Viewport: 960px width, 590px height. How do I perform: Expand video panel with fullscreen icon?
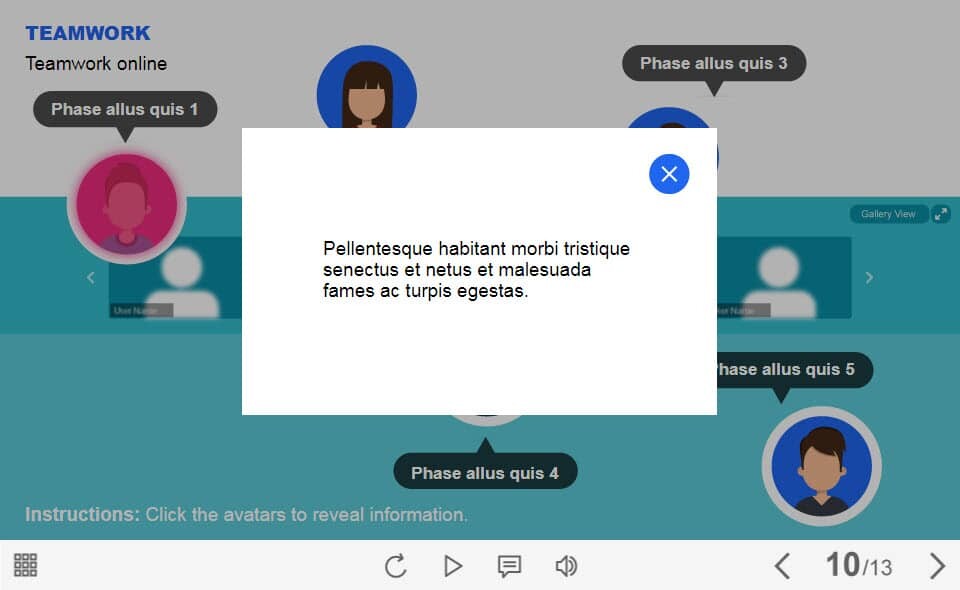tap(941, 214)
